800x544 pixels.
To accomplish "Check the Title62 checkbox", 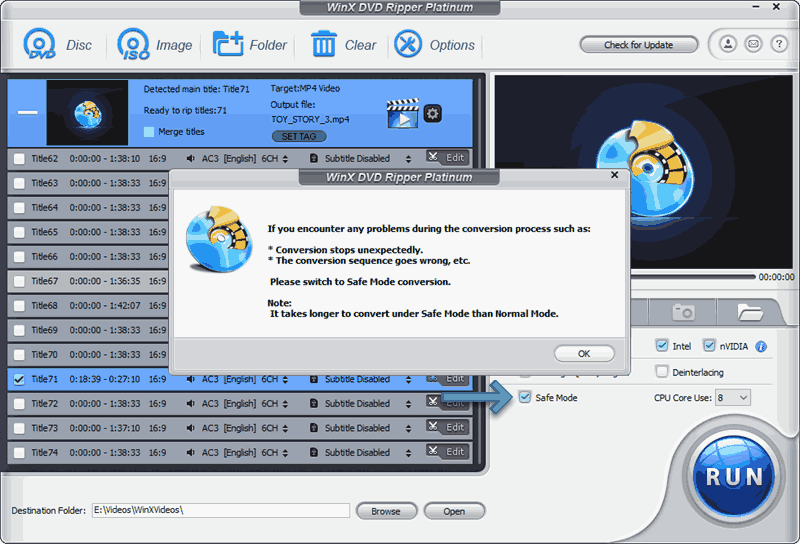I will [x=19, y=159].
